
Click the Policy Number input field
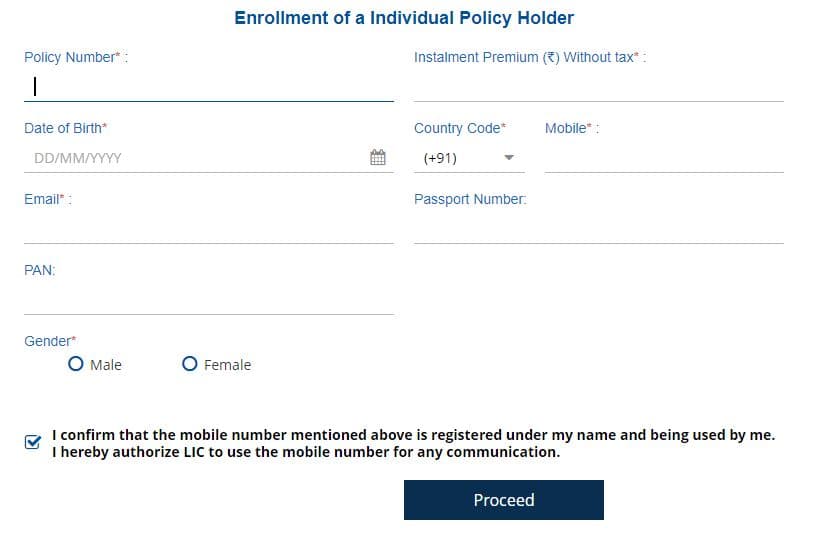(208, 87)
